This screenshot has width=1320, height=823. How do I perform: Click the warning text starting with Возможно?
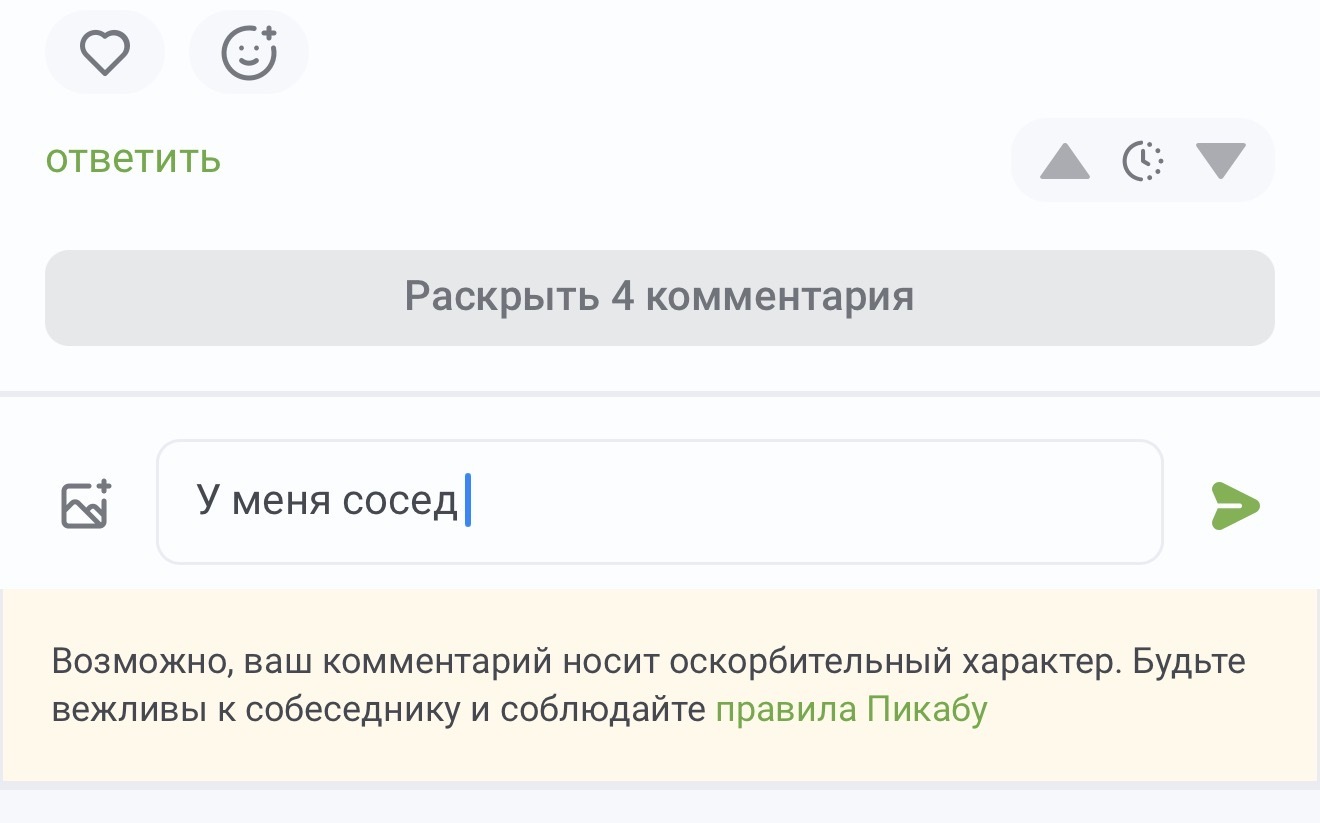pos(650,686)
